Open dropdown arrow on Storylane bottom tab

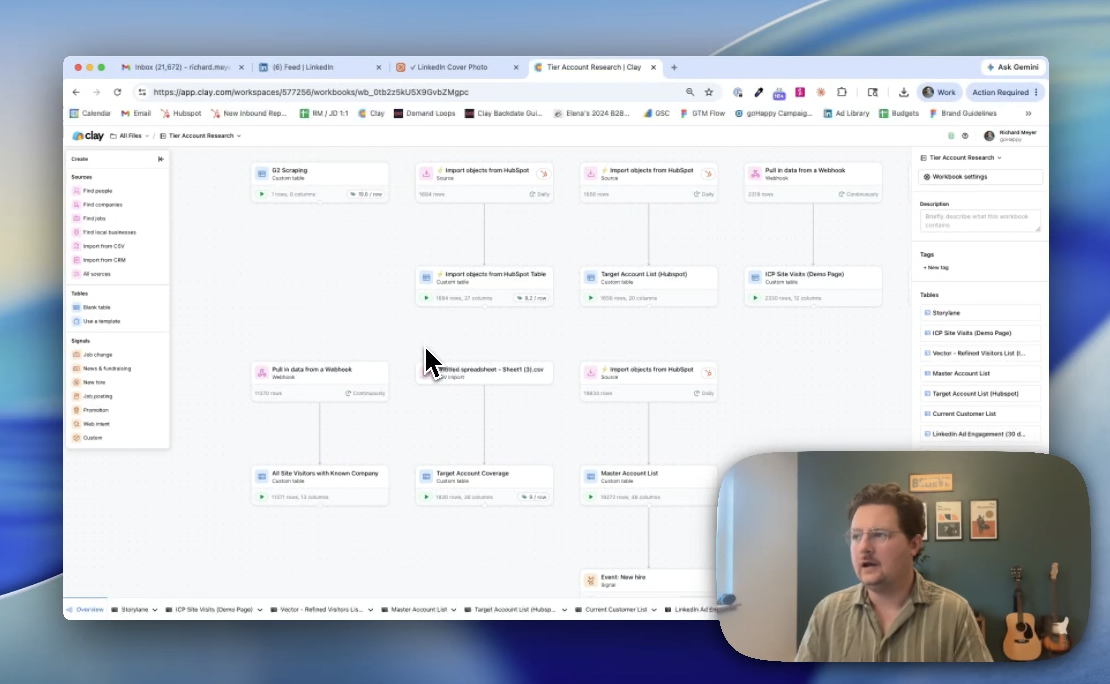click(154, 610)
